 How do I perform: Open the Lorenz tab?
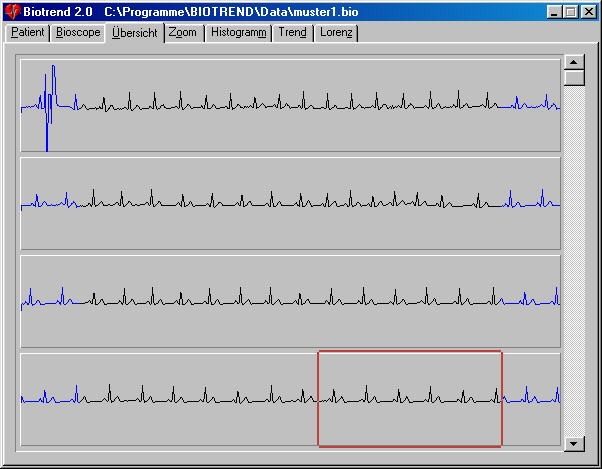[337, 33]
